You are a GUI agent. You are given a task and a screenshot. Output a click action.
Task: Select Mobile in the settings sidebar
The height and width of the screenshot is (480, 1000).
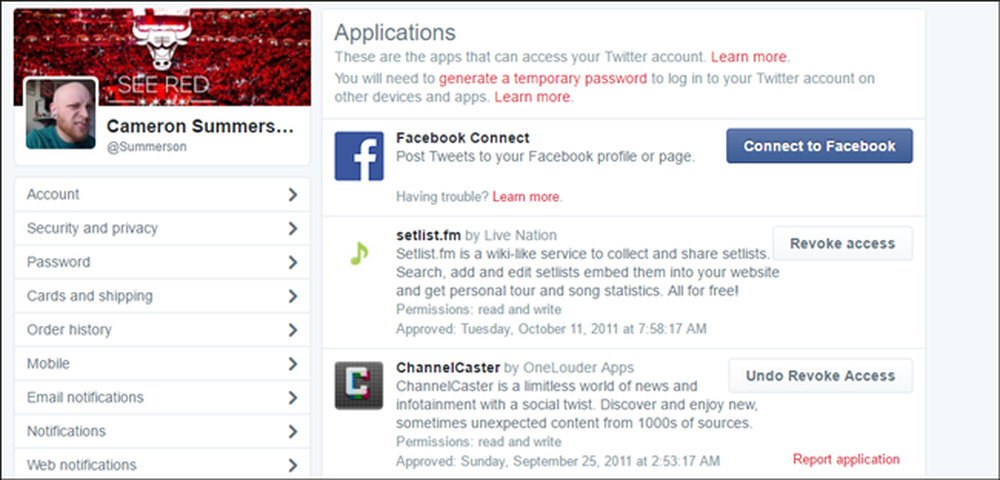pos(162,363)
